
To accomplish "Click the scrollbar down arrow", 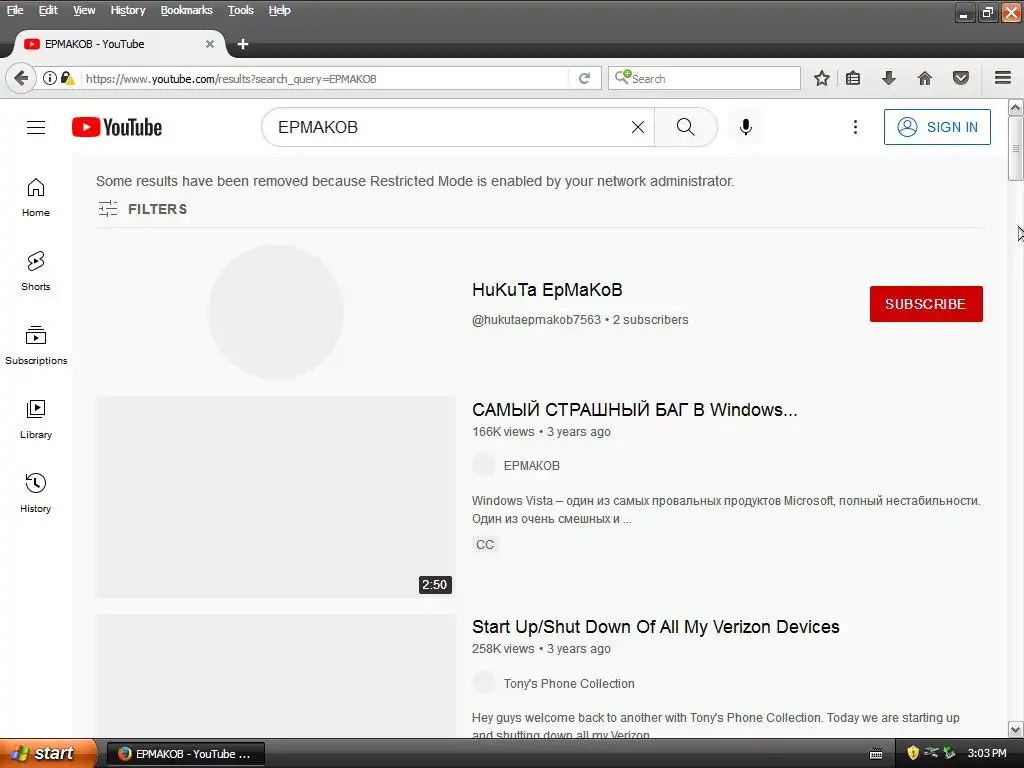I will (1016, 729).
